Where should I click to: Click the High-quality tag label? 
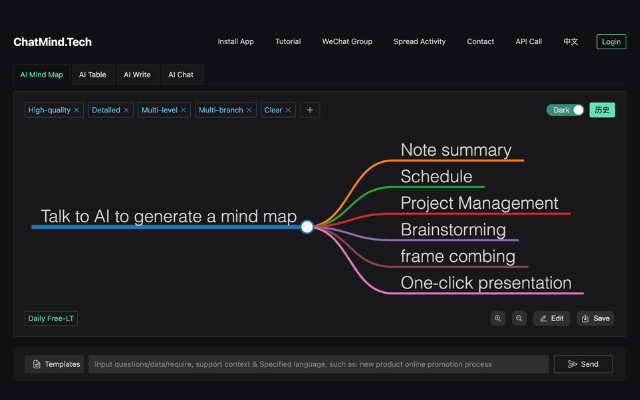49,110
